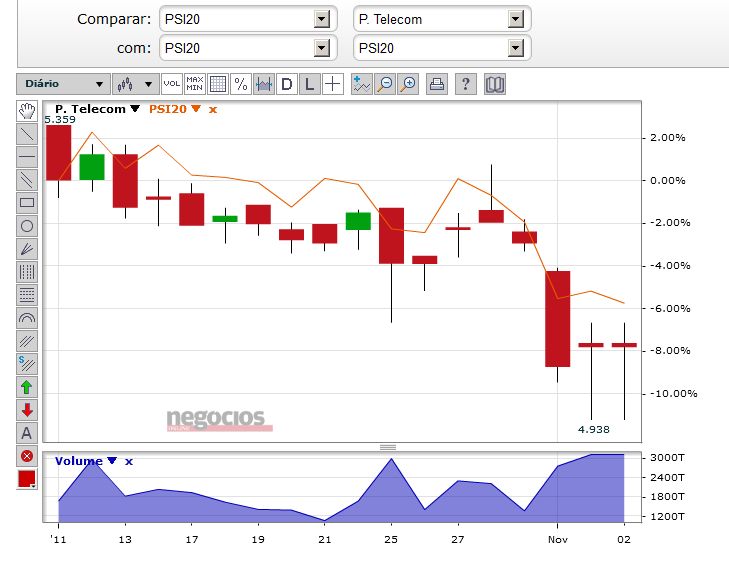Add a red down arrow marker
The image size is (729, 565).
[x=27, y=410]
